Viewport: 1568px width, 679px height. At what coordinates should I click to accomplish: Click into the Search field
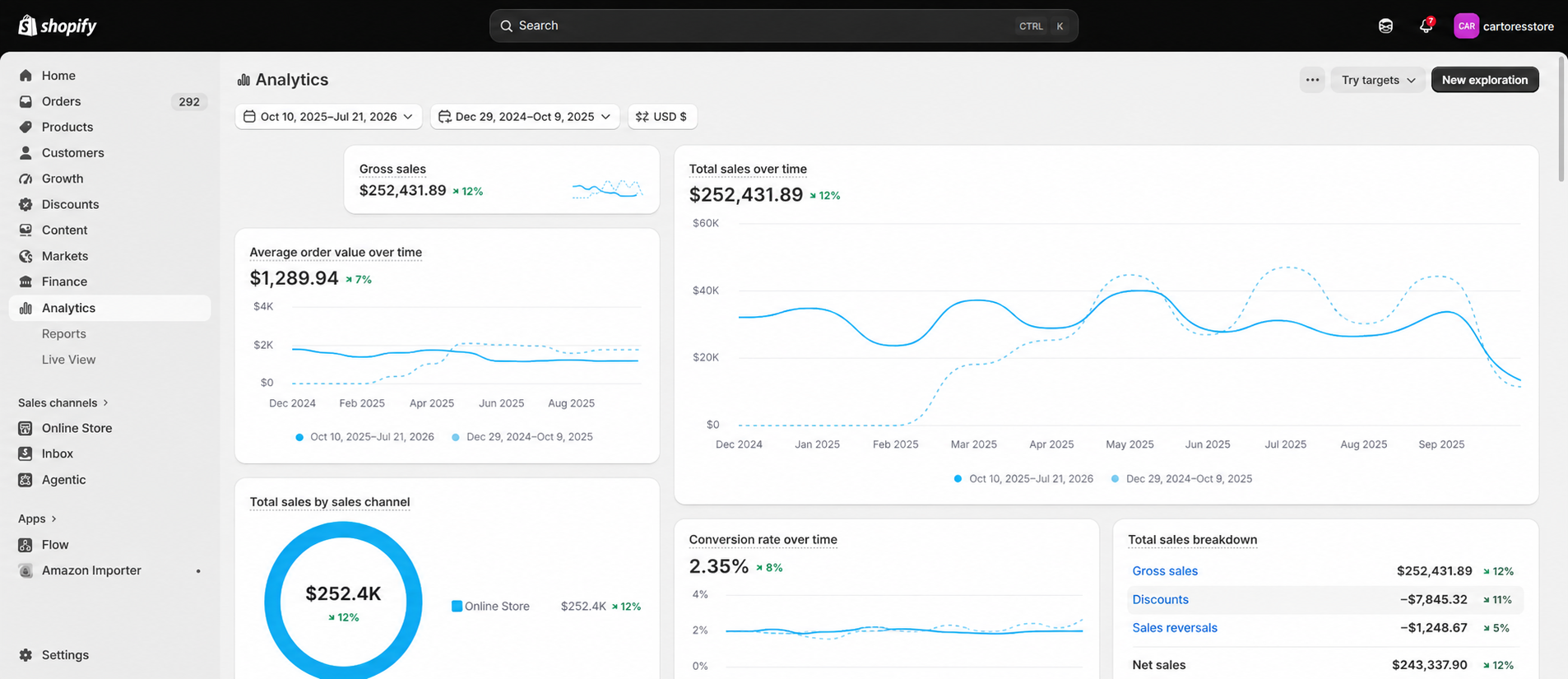[783, 26]
